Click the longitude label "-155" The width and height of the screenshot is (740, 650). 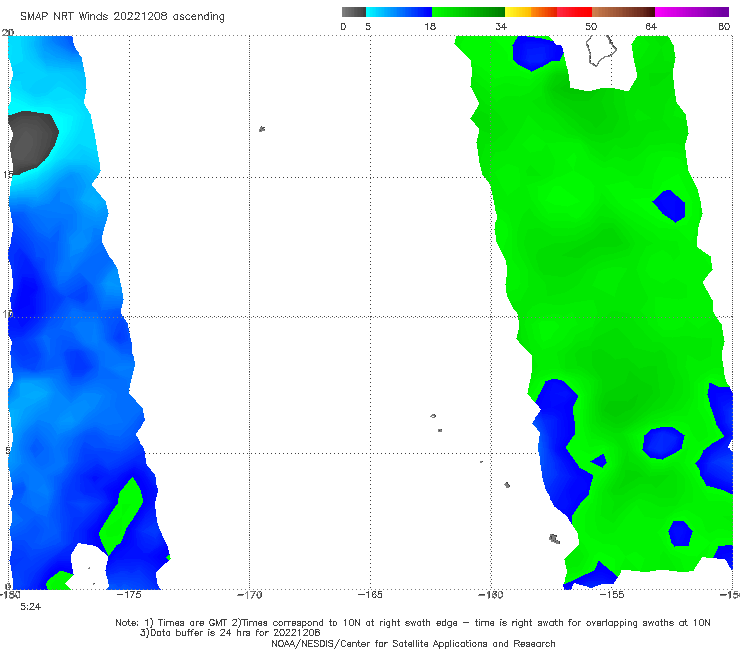tap(612, 595)
